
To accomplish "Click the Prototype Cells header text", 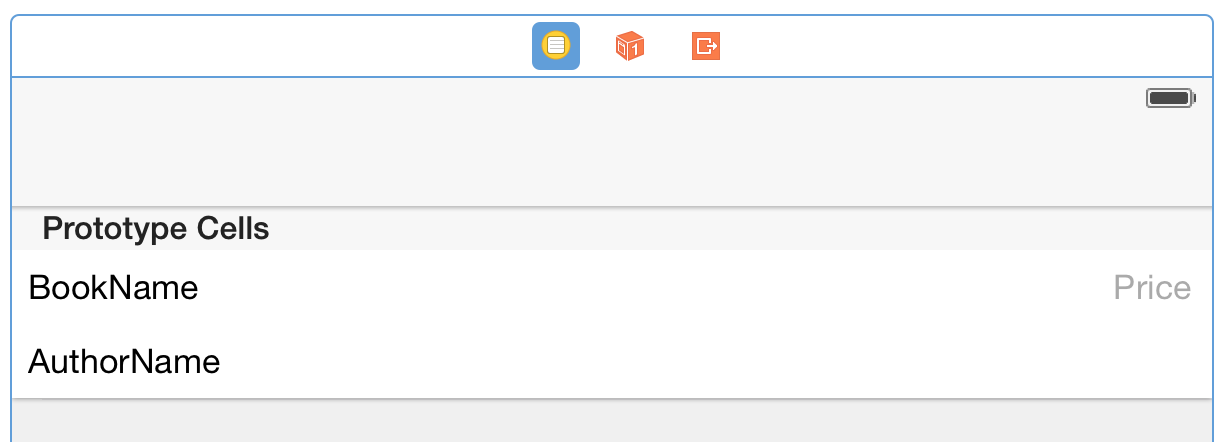I will pyautogui.click(x=156, y=229).
